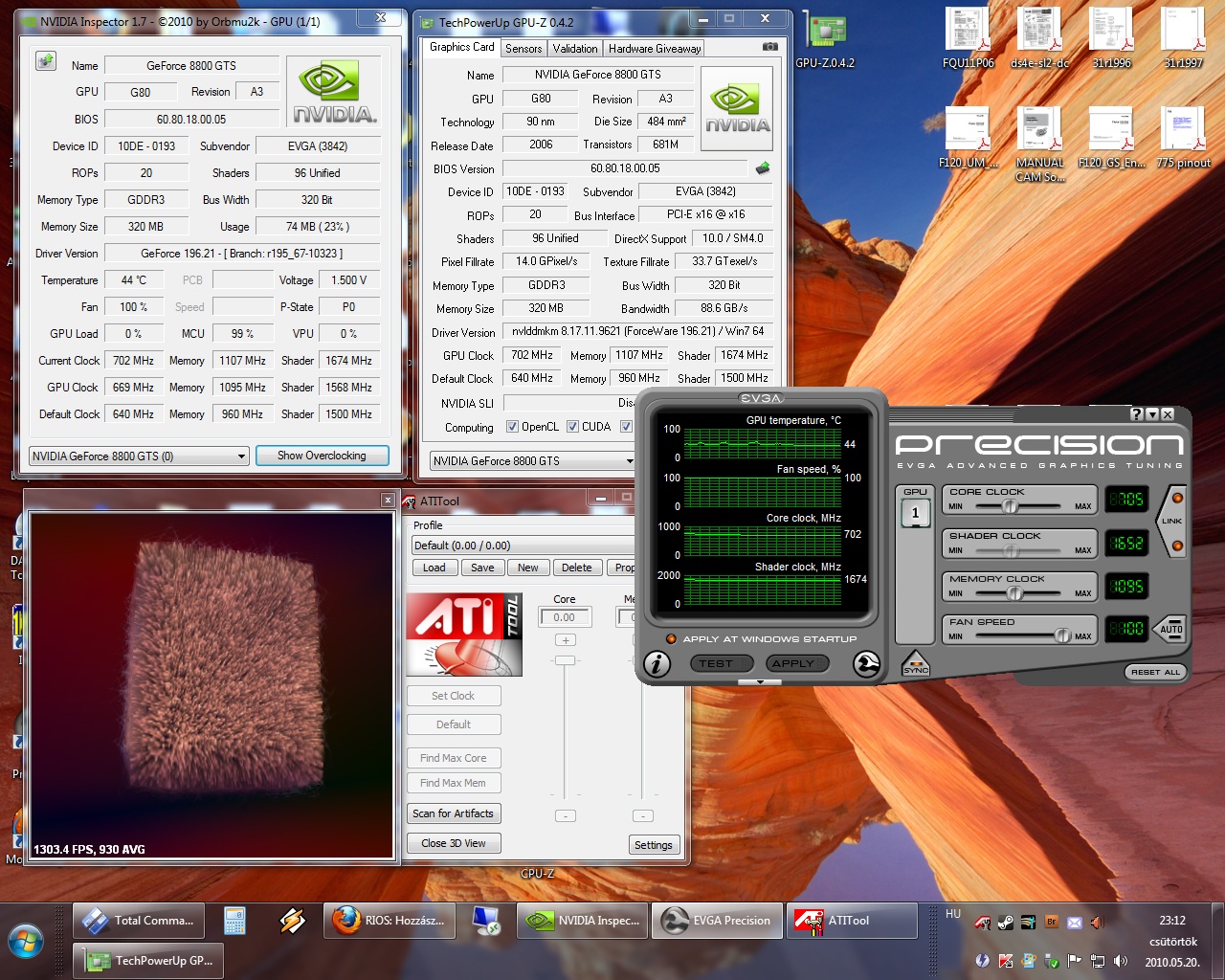Click Scan for Artifacts in ATITool
The height and width of the screenshot is (980, 1225).
click(x=454, y=813)
